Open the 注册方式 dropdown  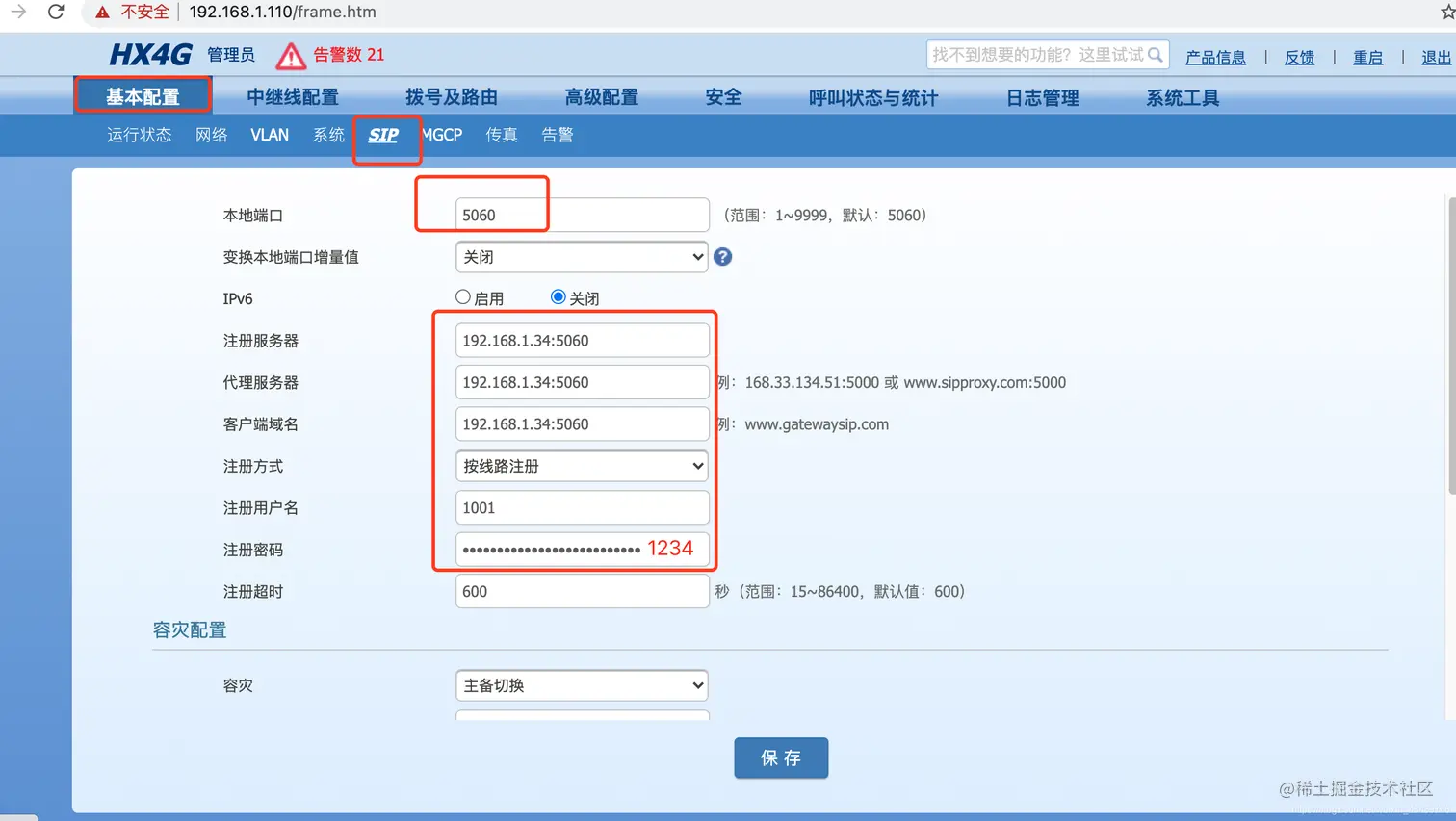pos(582,466)
